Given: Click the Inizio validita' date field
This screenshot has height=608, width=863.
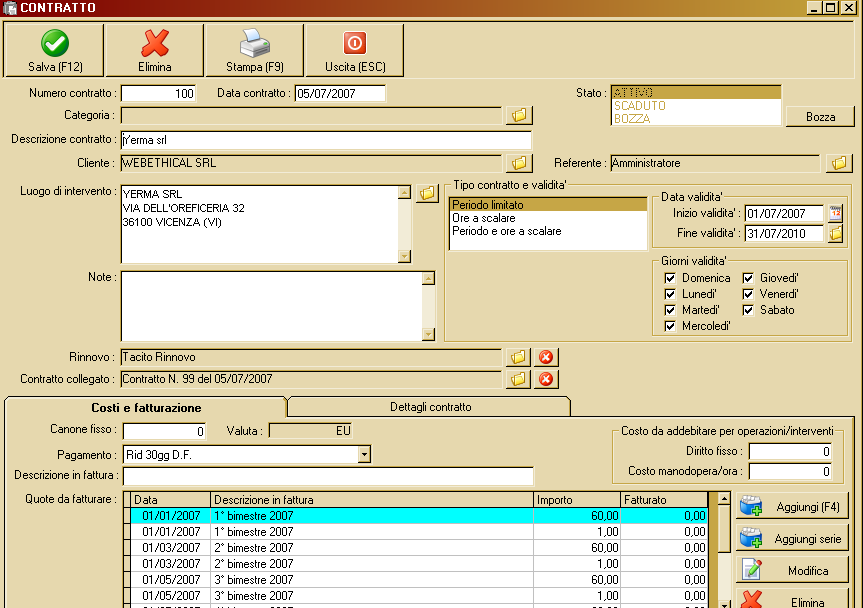Looking at the screenshot, I should click(784, 213).
